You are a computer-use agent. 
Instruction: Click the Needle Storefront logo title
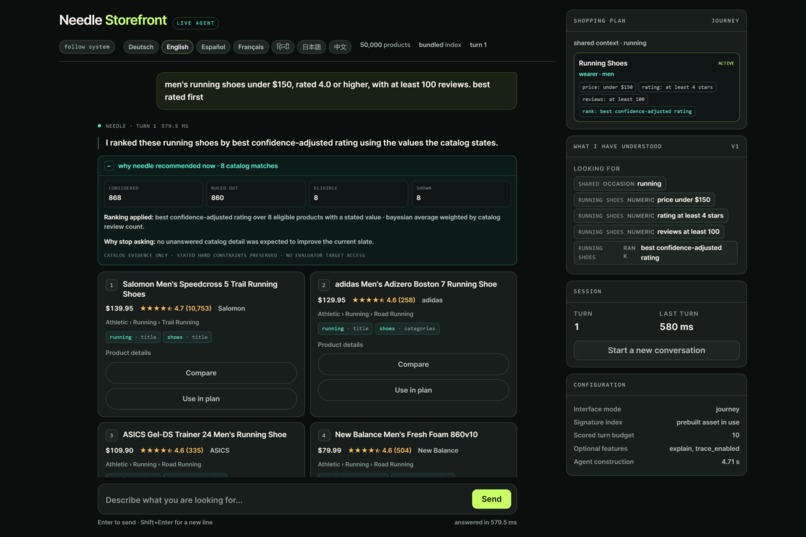pyautogui.click(x=113, y=21)
